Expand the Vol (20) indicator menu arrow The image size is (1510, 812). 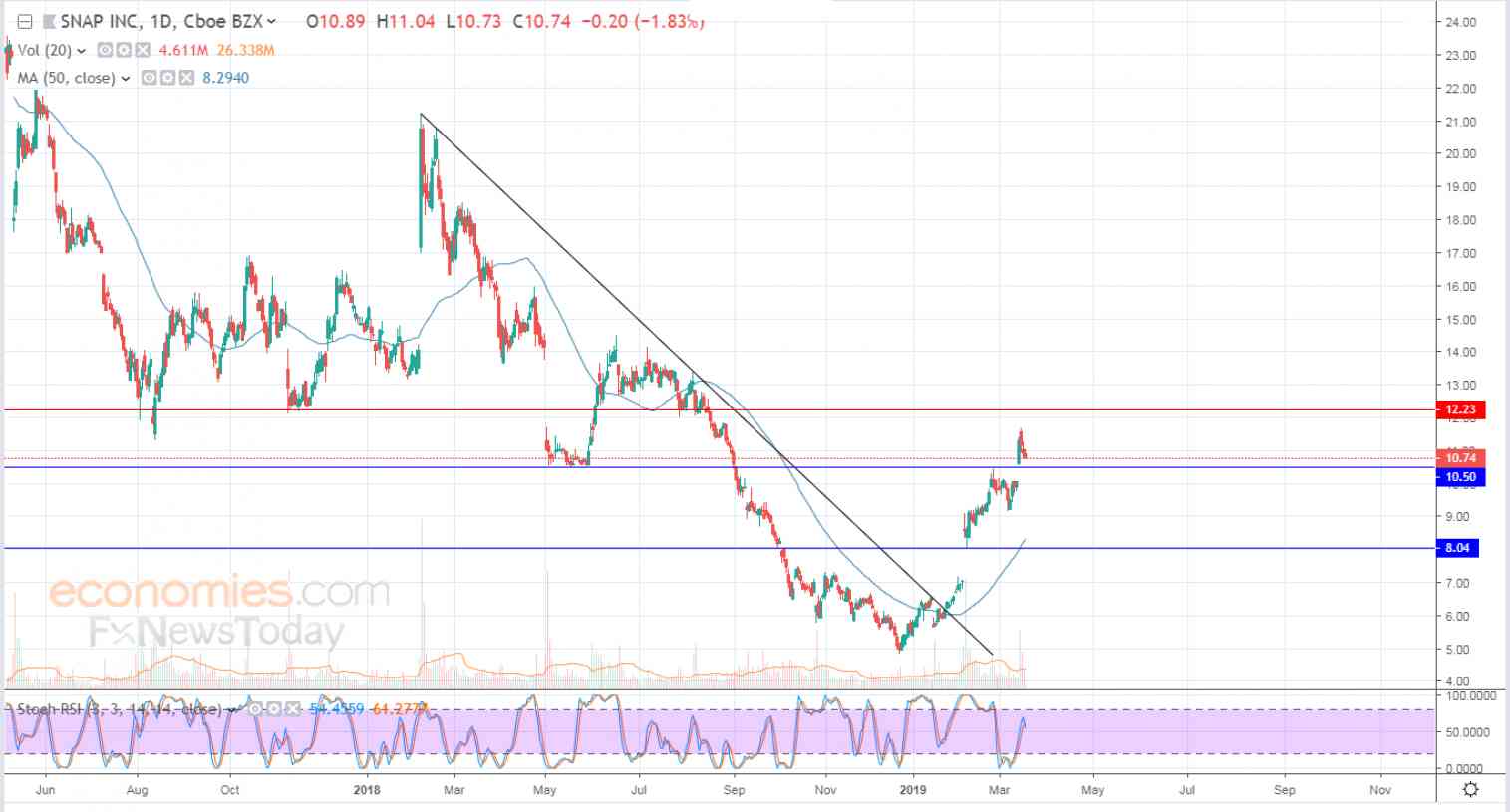pos(81,51)
